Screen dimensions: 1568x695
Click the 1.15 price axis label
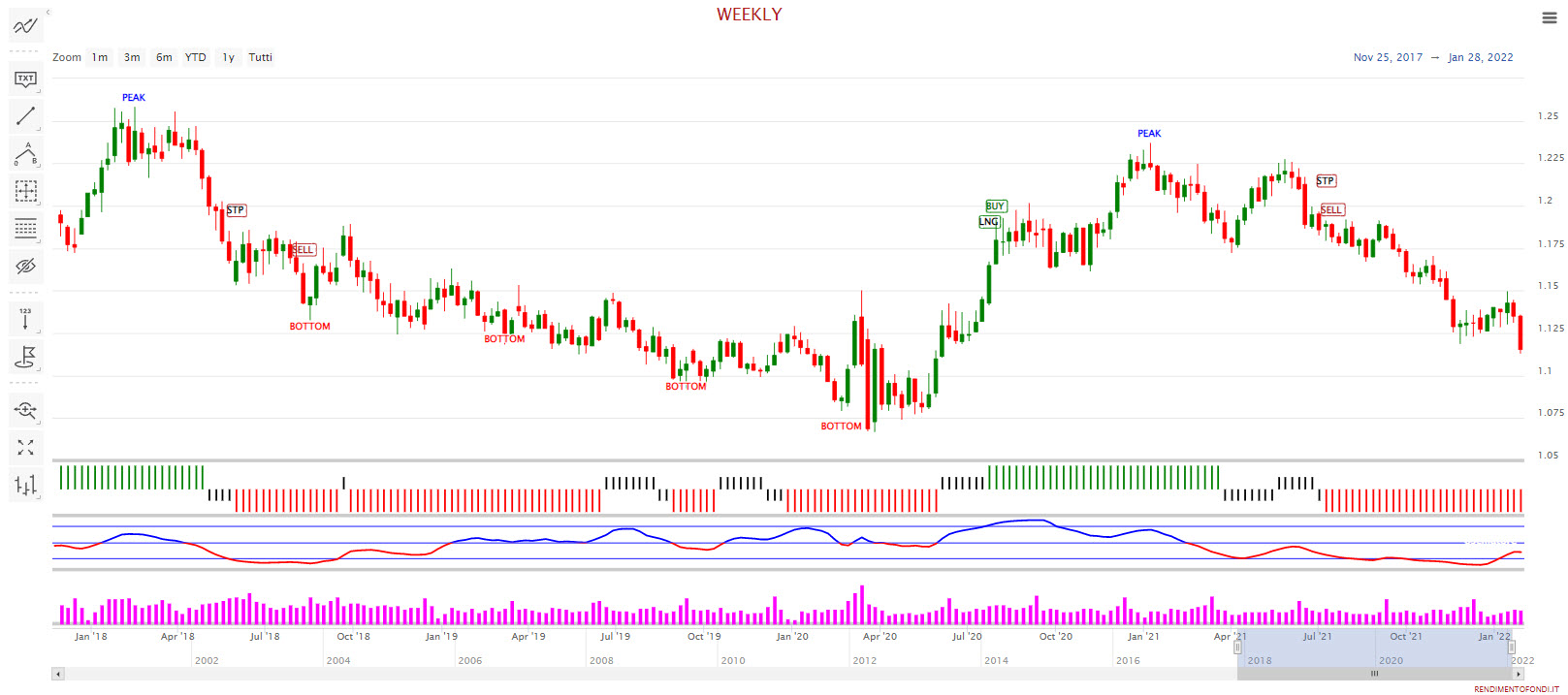pyautogui.click(x=1548, y=286)
